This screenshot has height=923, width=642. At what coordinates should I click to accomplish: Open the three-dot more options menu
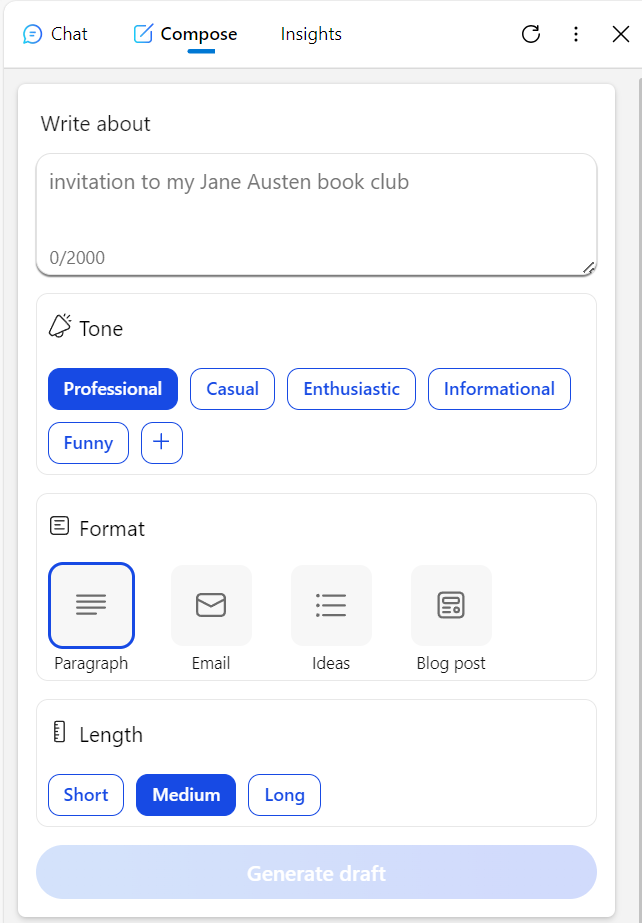point(576,34)
